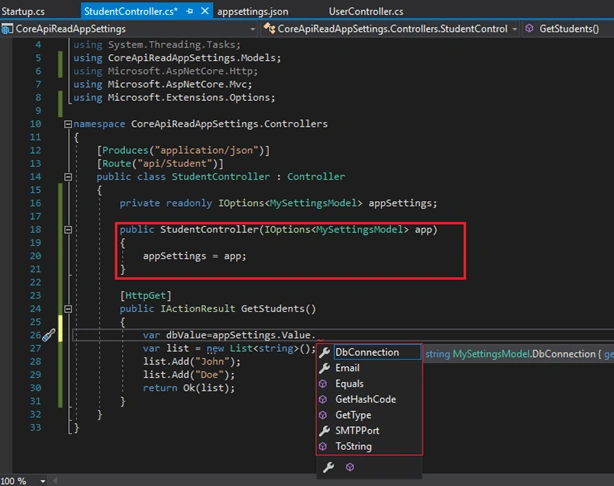Screen dimensions: 614x486
Task: Click the cube icon beside GetType
Action: click(x=323, y=415)
